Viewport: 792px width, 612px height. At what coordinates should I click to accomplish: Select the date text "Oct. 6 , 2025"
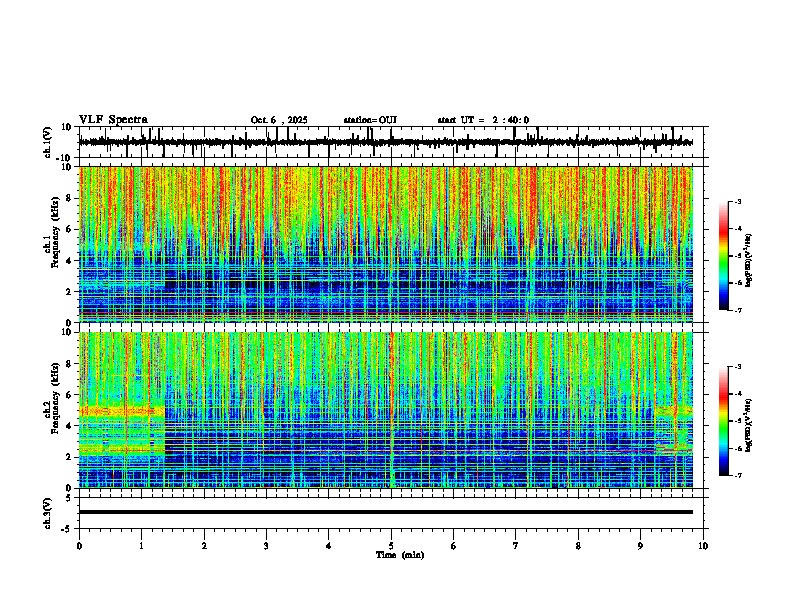tap(279, 120)
